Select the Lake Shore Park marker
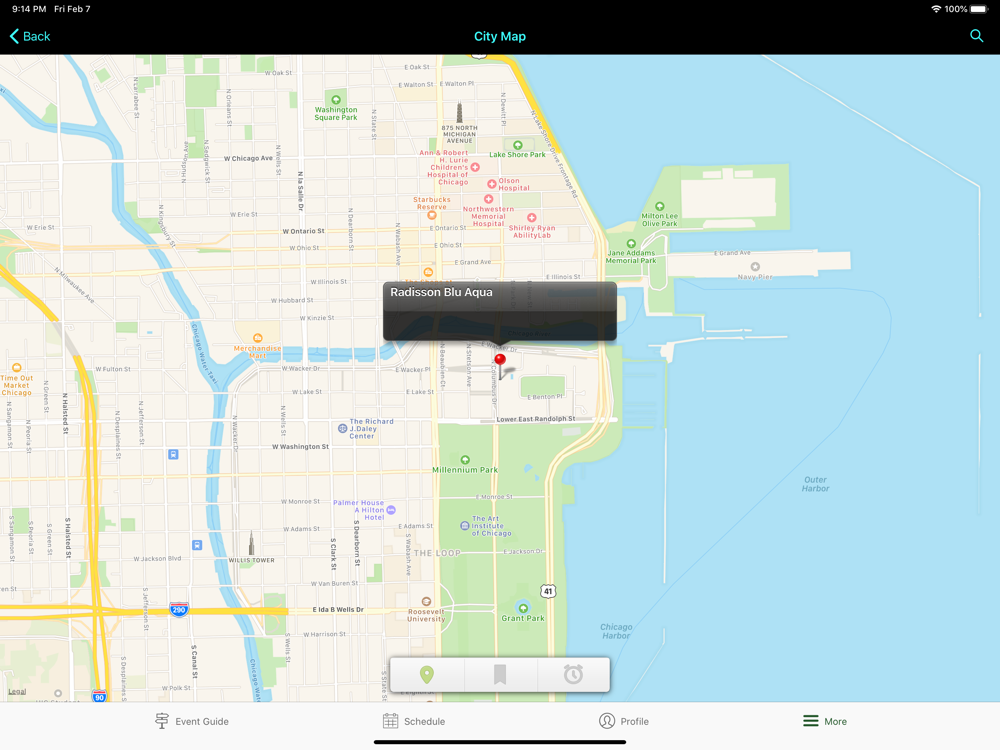Viewport: 1000px width, 750px height. click(x=518, y=145)
